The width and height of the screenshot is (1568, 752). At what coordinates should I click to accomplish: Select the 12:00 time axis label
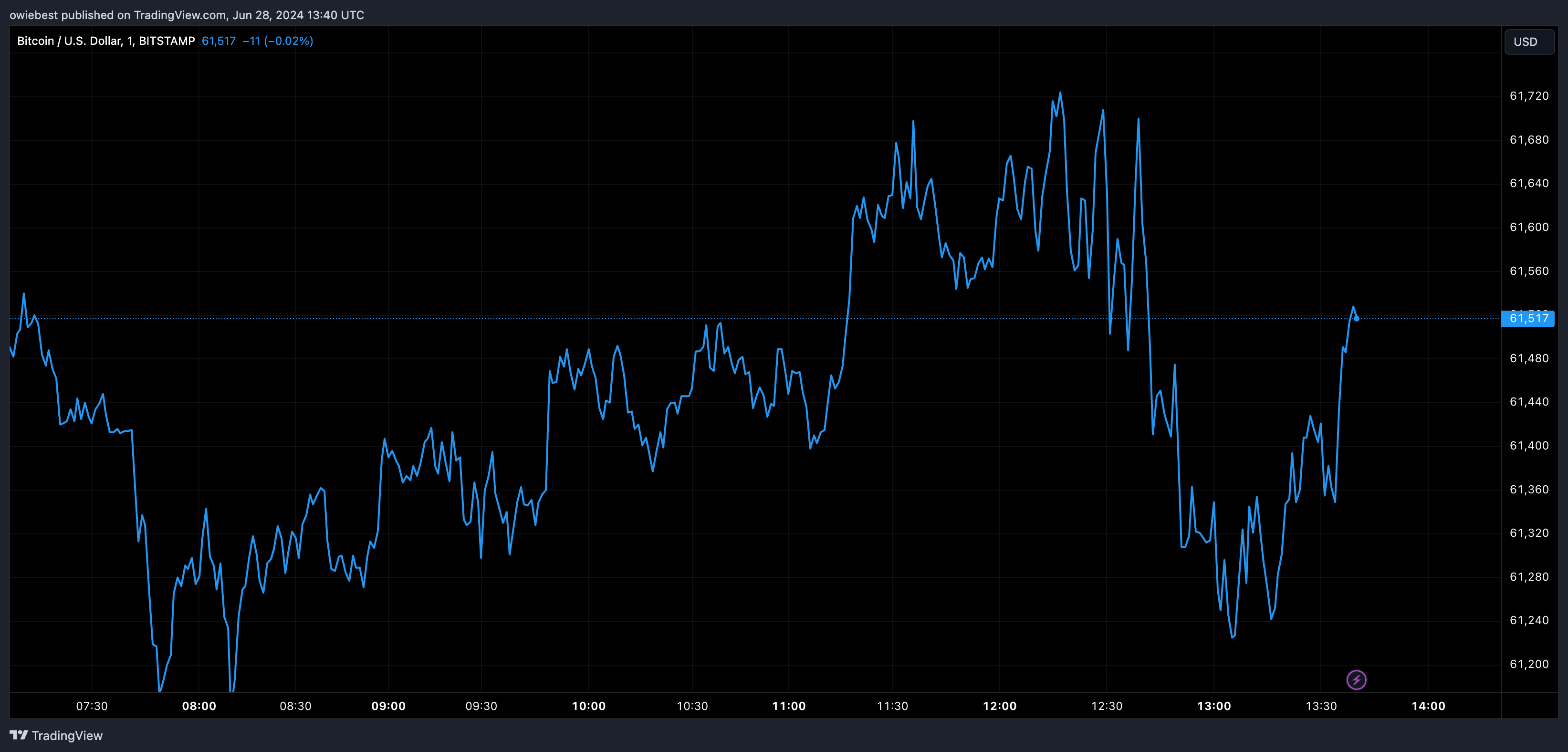tap(1000, 706)
